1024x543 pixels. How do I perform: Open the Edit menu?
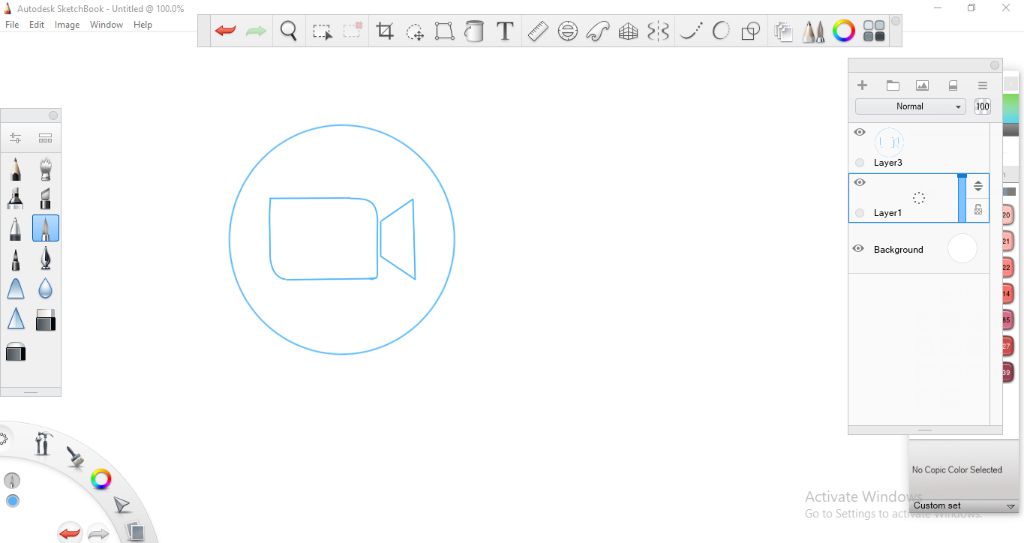click(x=37, y=25)
